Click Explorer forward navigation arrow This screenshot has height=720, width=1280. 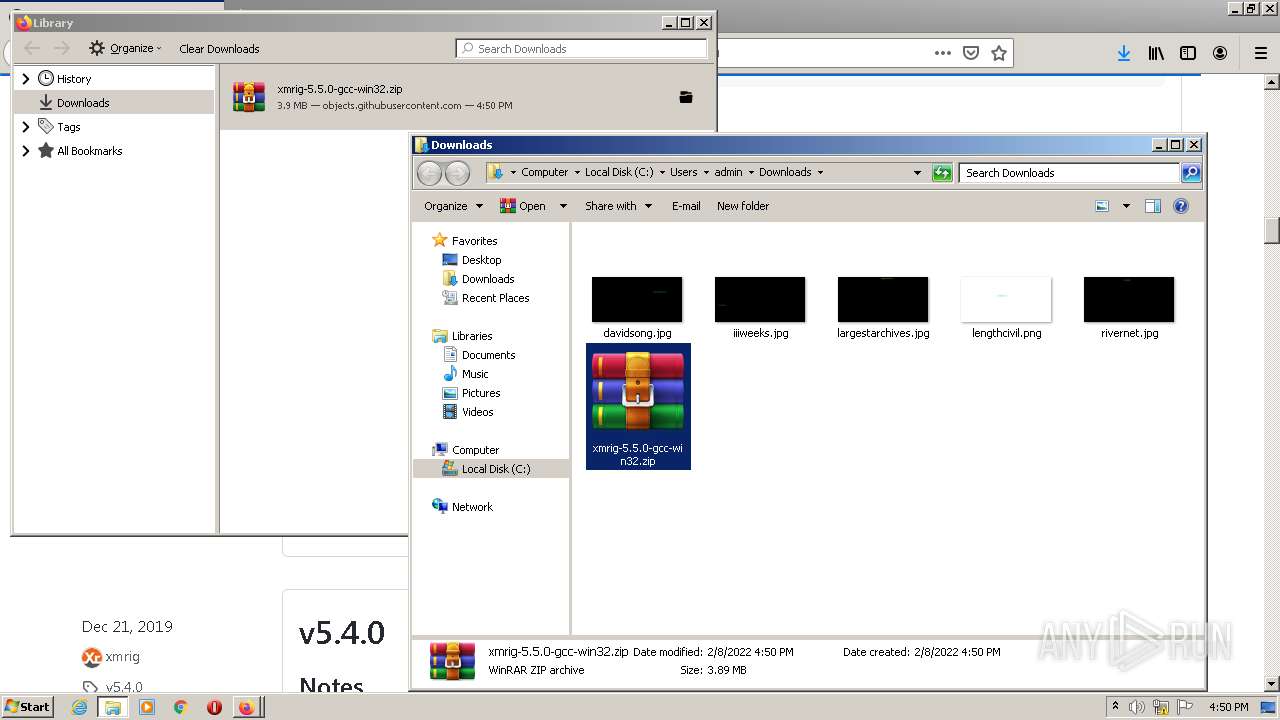tap(457, 173)
